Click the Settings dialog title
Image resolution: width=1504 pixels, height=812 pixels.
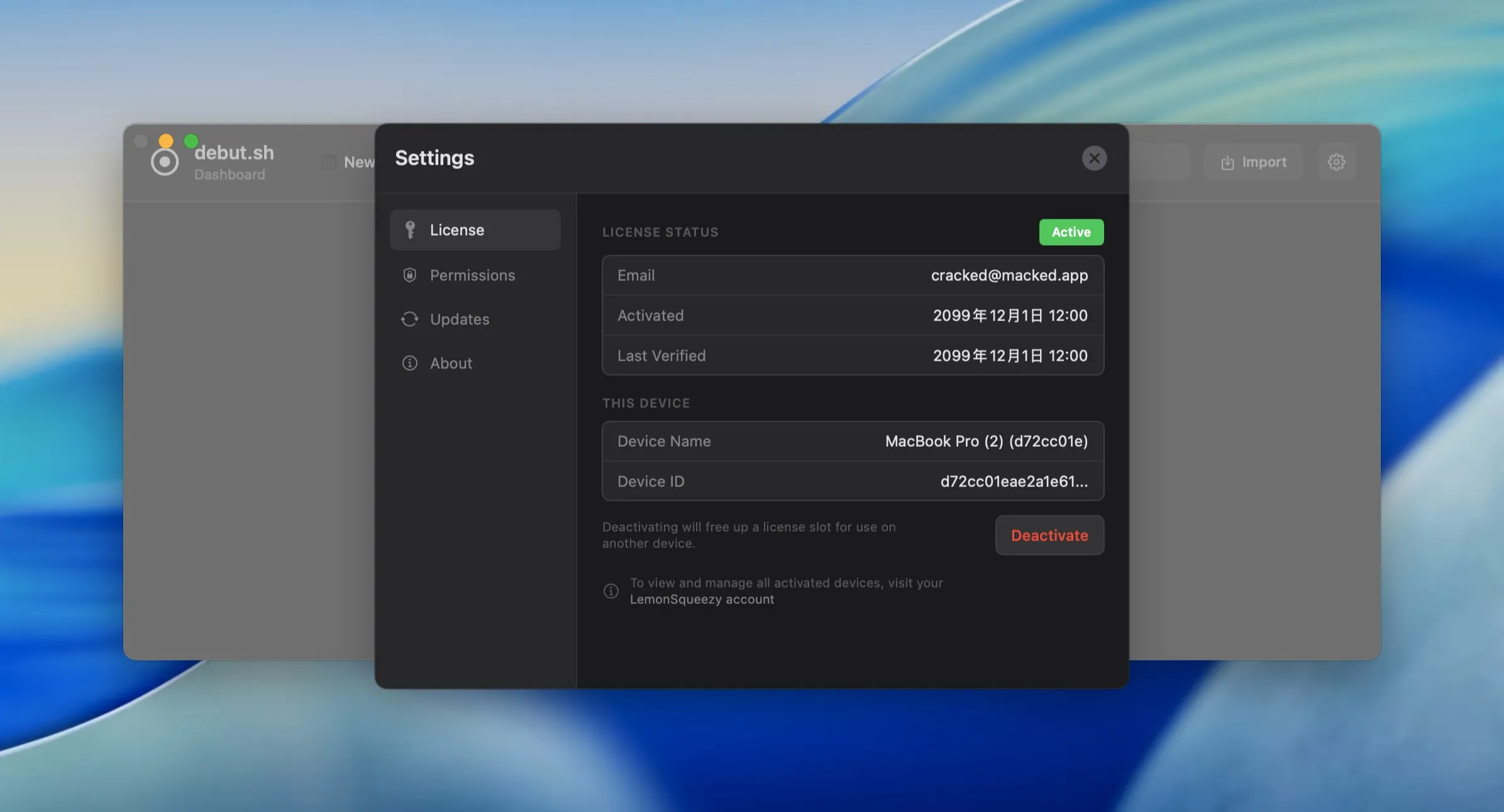(434, 158)
